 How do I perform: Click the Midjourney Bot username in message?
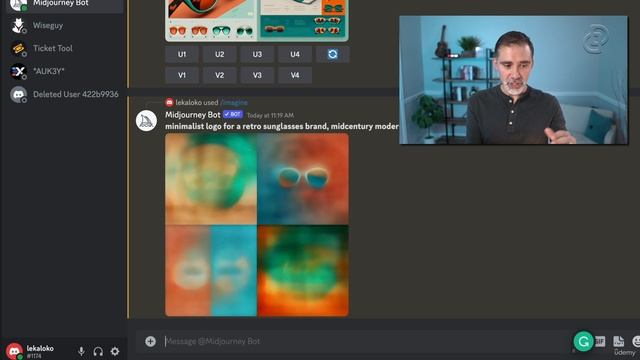pyautogui.click(x=193, y=115)
